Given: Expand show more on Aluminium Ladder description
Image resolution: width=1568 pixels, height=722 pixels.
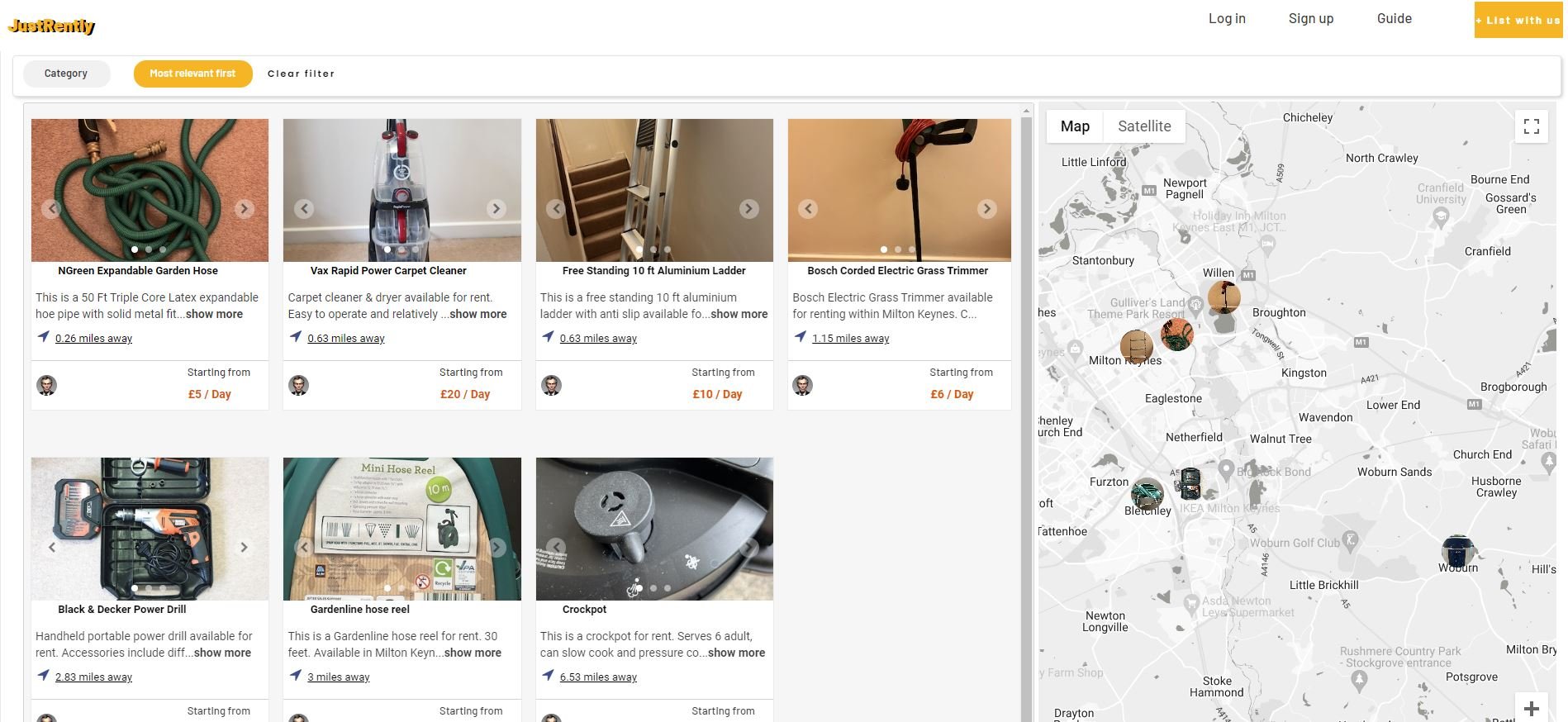Looking at the screenshot, I should [x=739, y=314].
